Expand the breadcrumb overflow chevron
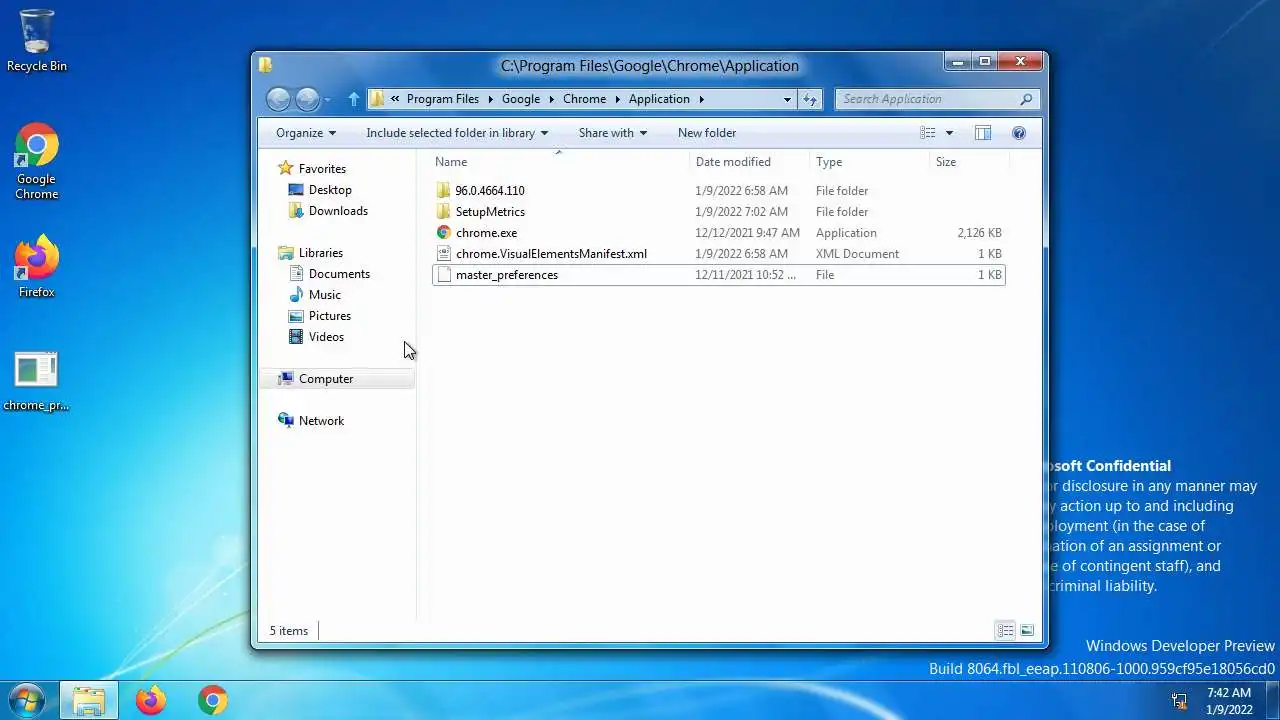 coord(396,99)
